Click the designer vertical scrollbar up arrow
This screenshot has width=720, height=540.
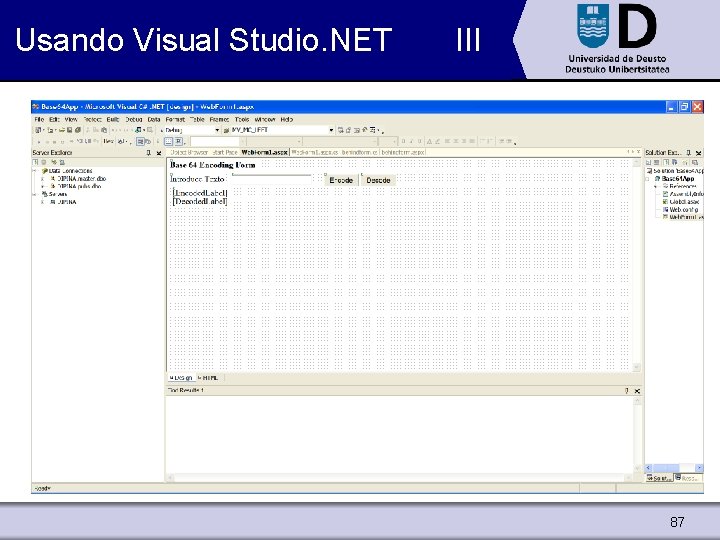pos(636,163)
